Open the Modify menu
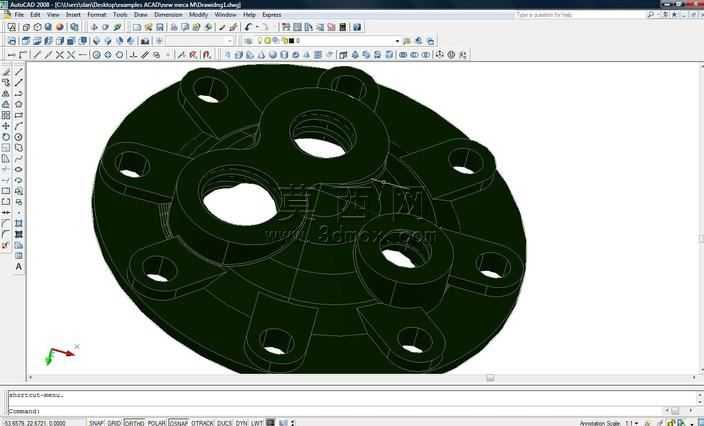The image size is (704, 426). pyautogui.click(x=198, y=15)
